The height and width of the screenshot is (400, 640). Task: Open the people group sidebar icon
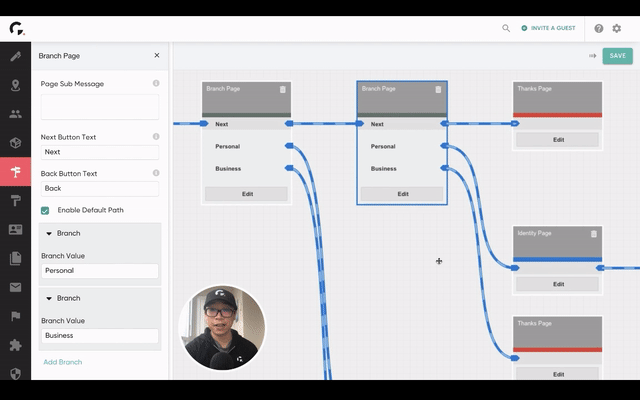click(16, 114)
